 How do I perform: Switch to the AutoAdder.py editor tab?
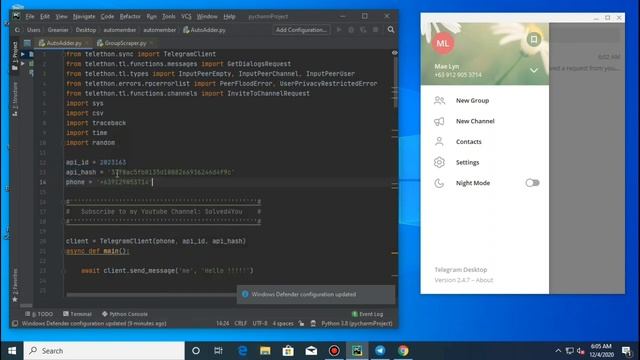pos(64,43)
